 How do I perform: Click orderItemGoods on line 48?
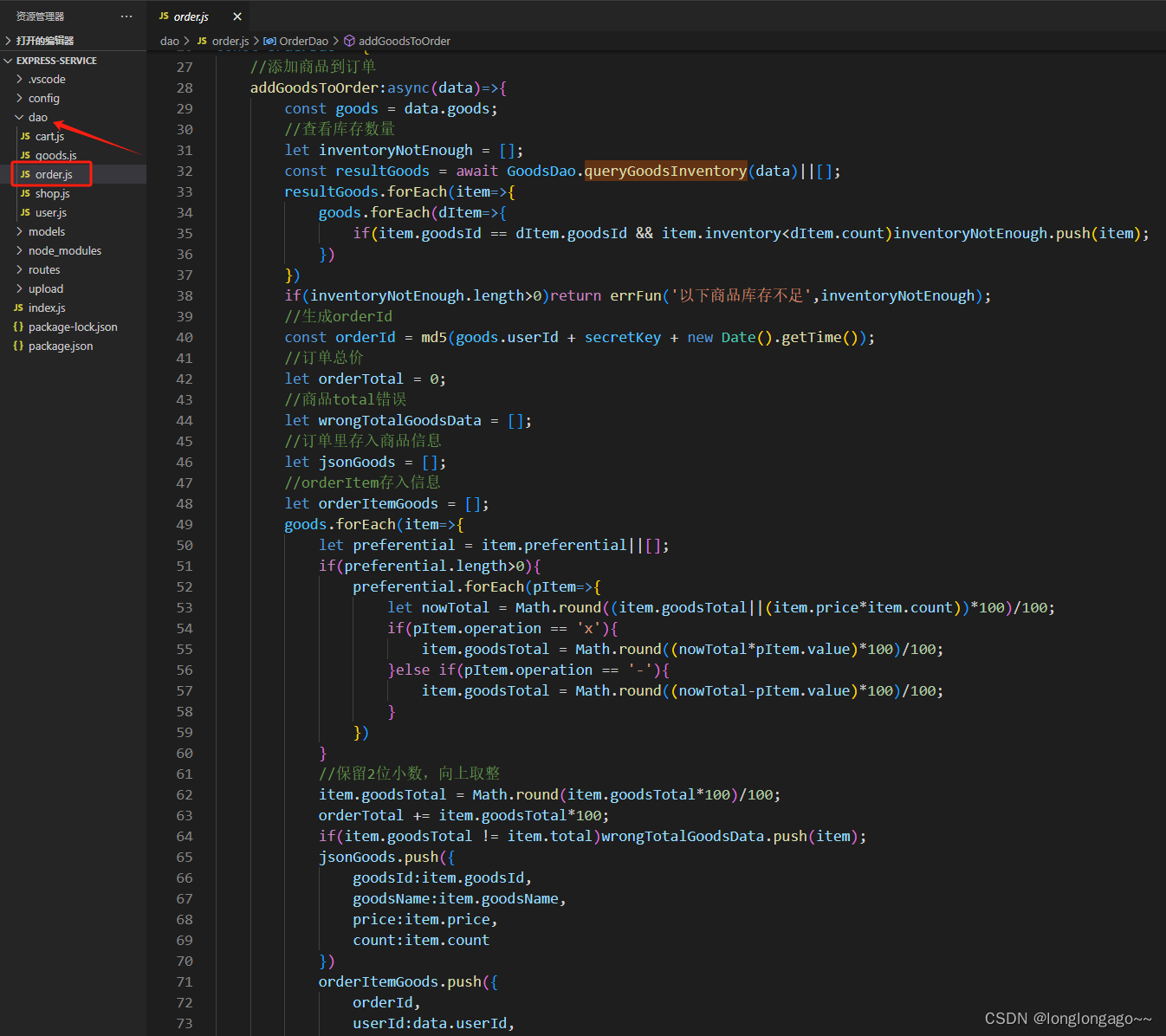[379, 503]
